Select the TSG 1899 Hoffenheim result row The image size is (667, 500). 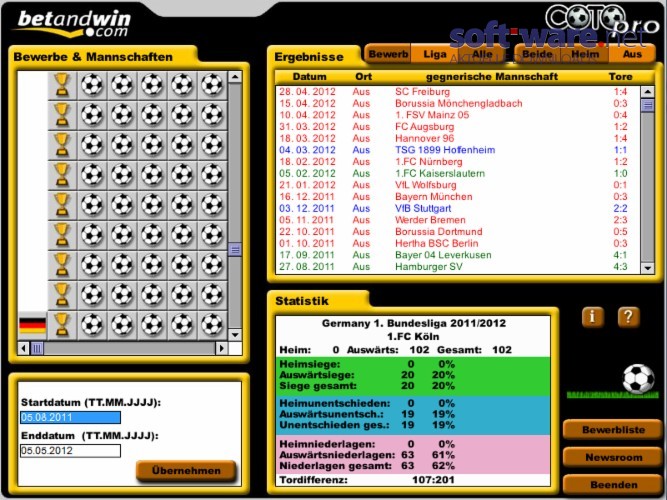(457, 150)
